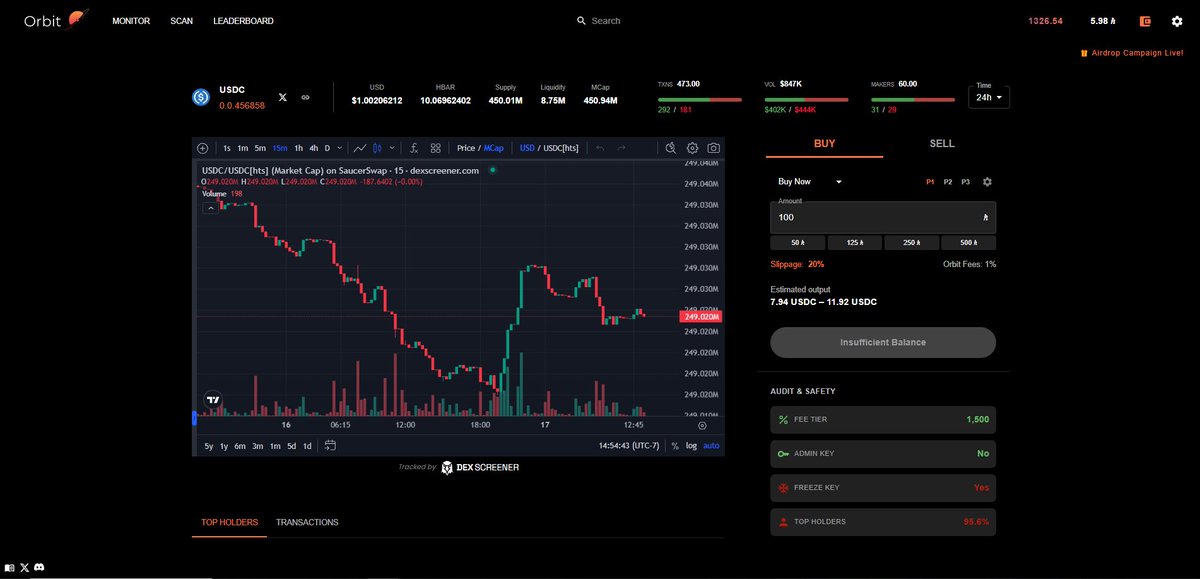This screenshot has width=1200, height=579.
Task: Click the USDC token logo
Action: point(201,97)
